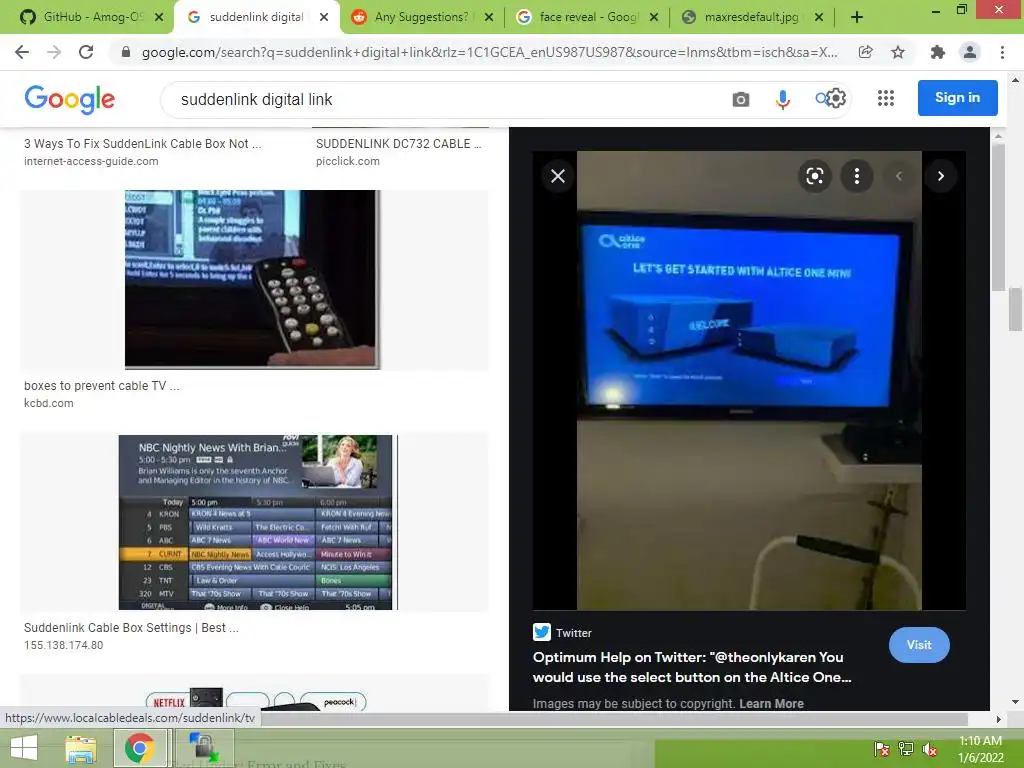The width and height of the screenshot is (1024, 768).
Task: Click the kcbd.com source text
Action: (x=48, y=403)
